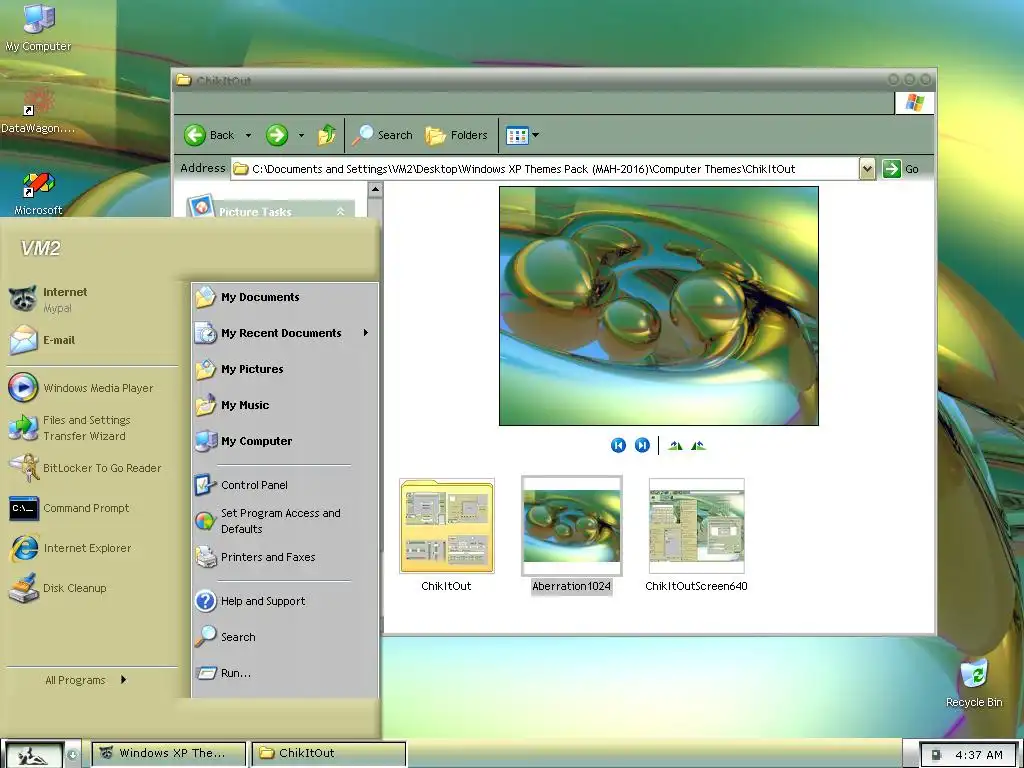Click the system tray icon beside clock
Image resolution: width=1024 pixels, height=768 pixels.
point(935,755)
